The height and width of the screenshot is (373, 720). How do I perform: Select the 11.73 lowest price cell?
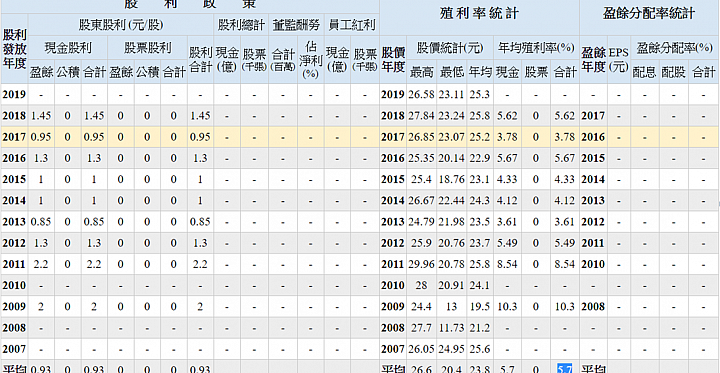(451, 328)
